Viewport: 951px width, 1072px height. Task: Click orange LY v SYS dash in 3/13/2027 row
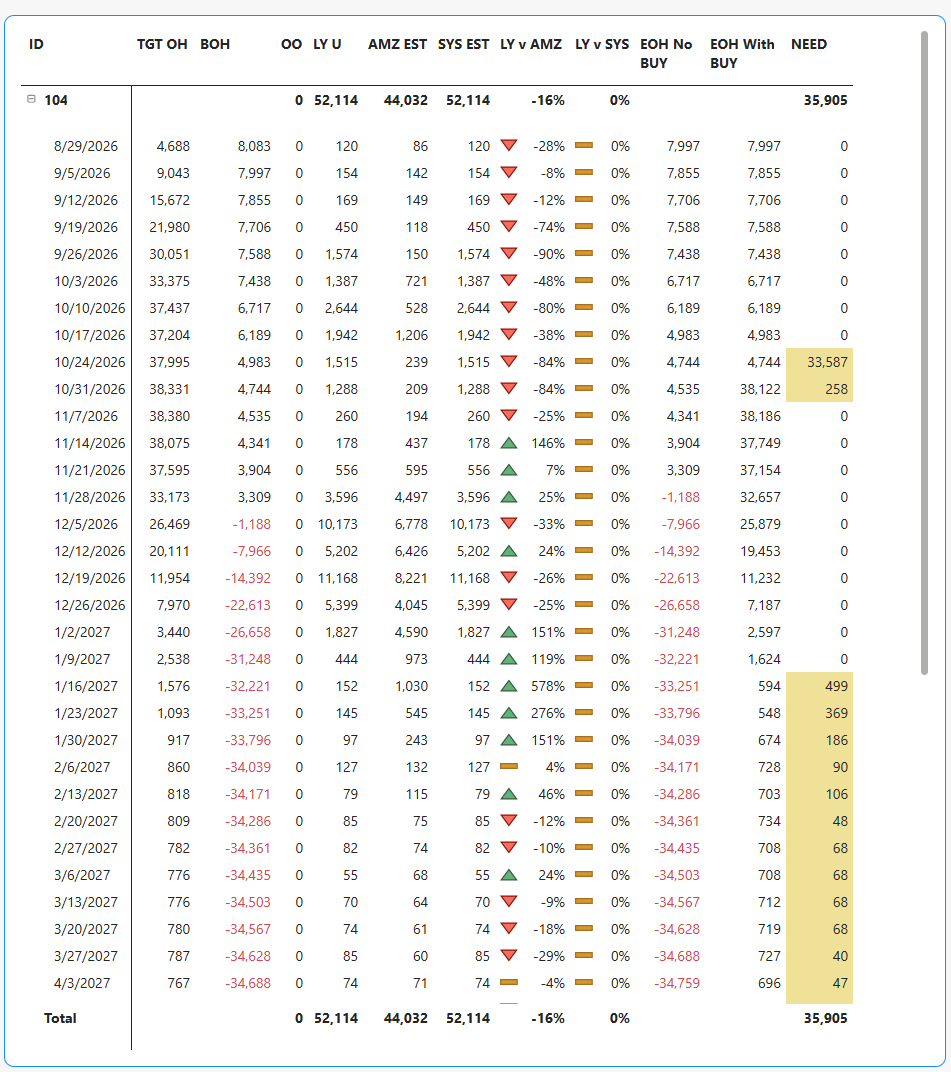pos(584,901)
